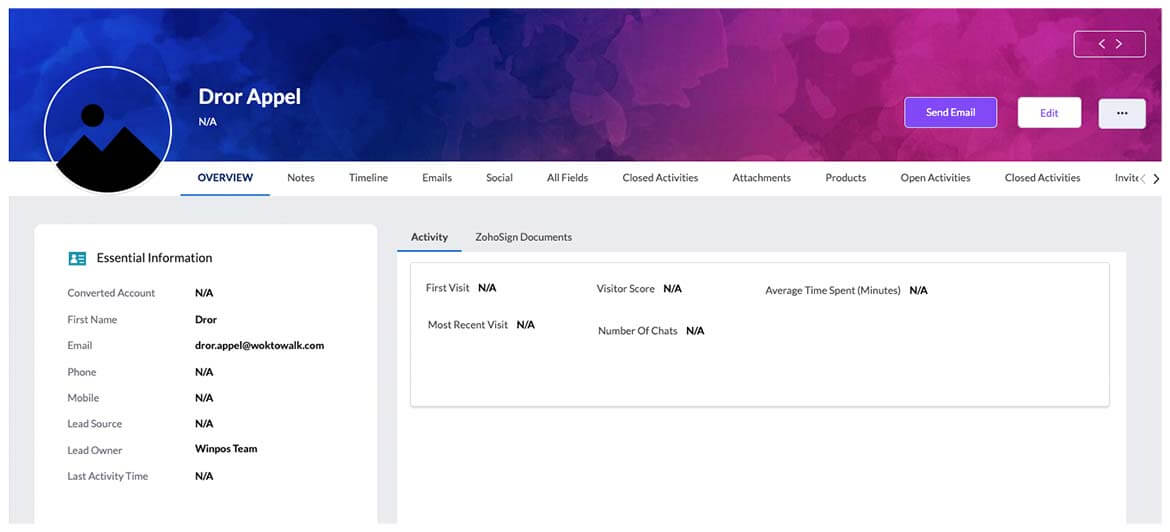Select the Overview tab
This screenshot has width=1170, height=532.
point(225,178)
